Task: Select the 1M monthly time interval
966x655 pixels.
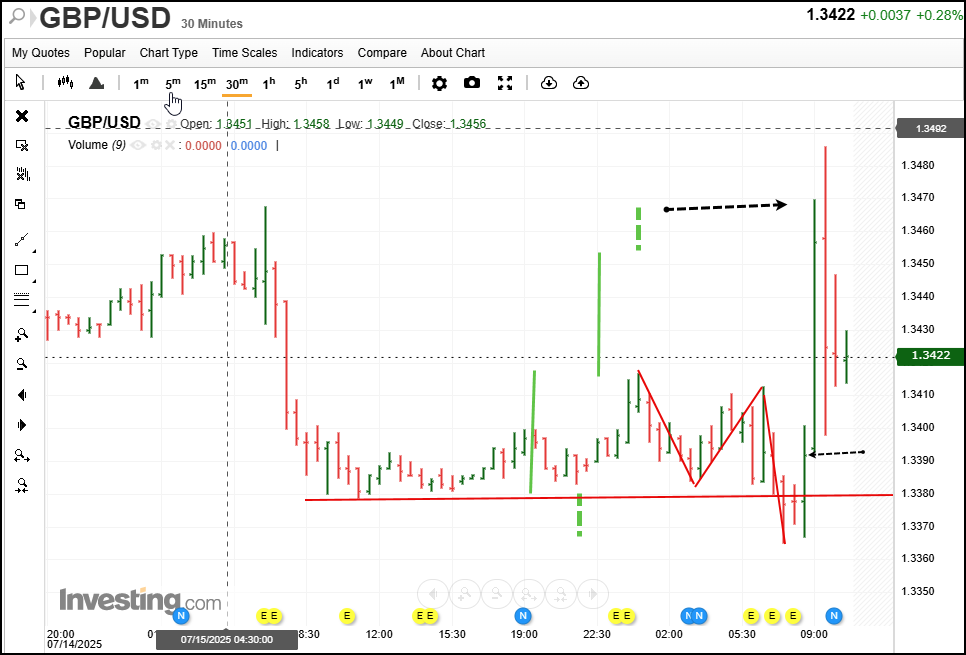Action: click(x=397, y=83)
